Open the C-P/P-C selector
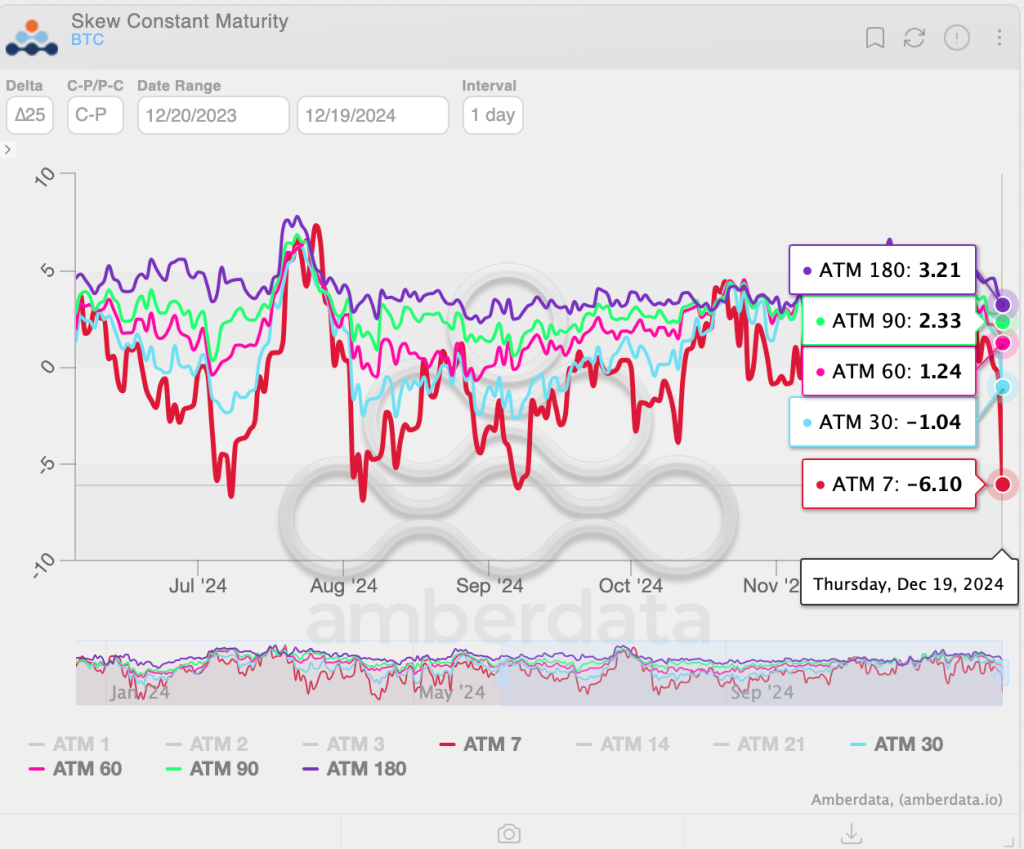The width and height of the screenshot is (1024, 849). 94,115
